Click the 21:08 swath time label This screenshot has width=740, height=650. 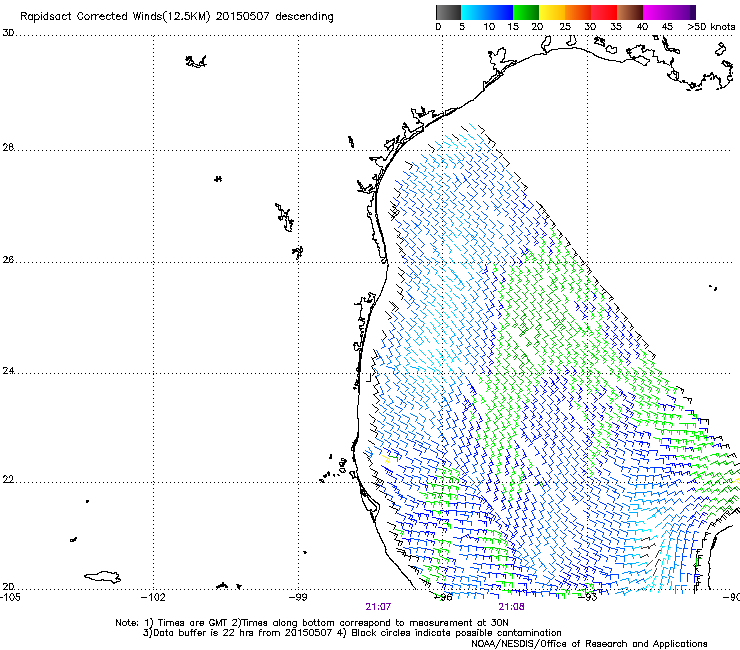pyautogui.click(x=512, y=607)
